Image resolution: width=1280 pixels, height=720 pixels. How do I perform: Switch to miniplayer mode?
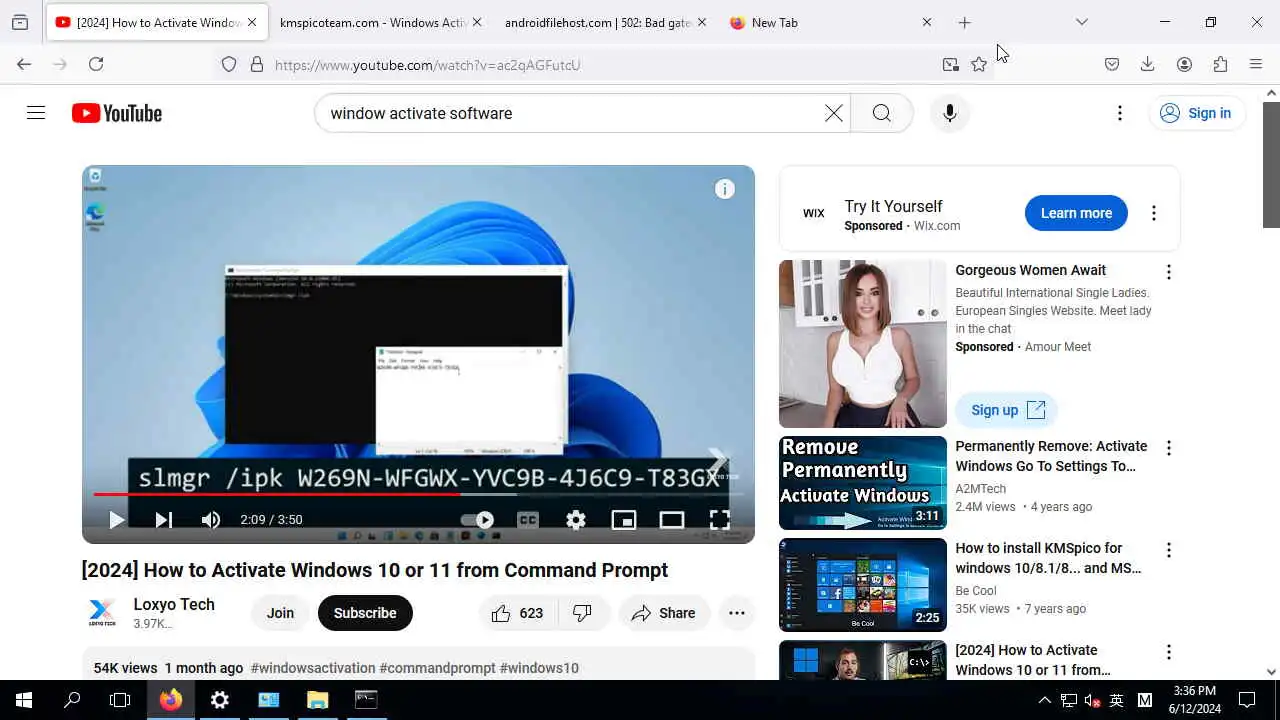[623, 520]
